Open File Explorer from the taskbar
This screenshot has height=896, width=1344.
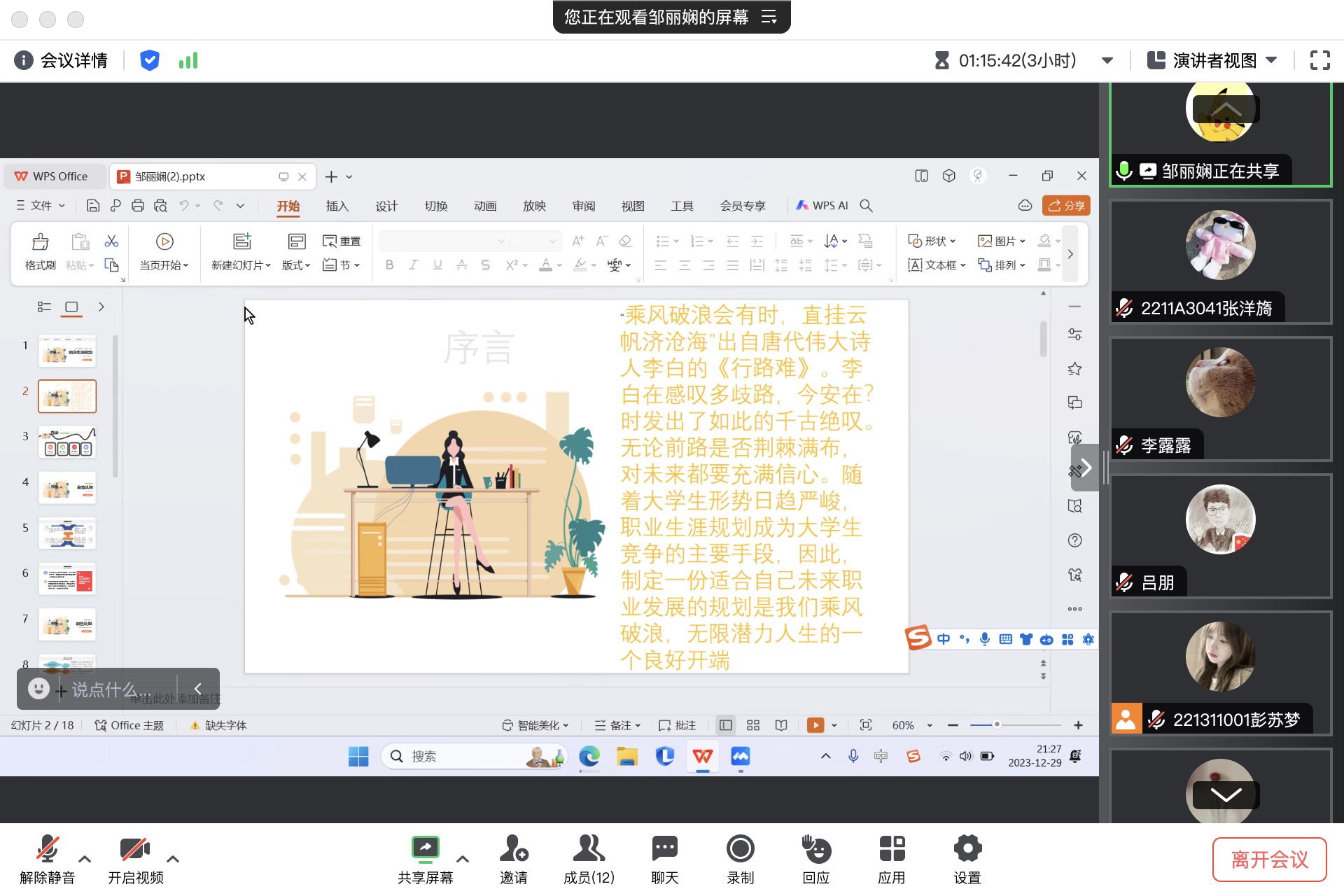tap(627, 757)
